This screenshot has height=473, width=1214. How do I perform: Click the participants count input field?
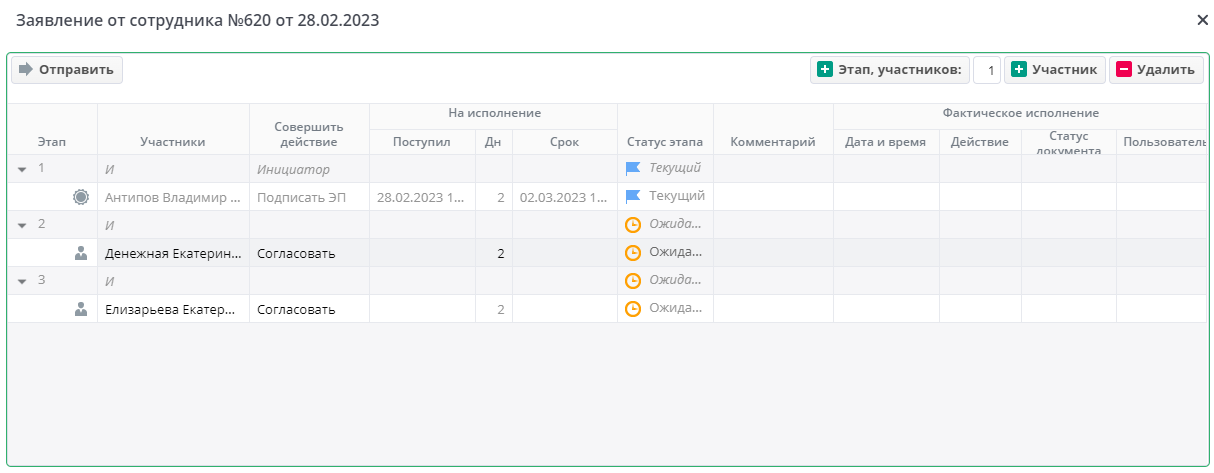(987, 70)
